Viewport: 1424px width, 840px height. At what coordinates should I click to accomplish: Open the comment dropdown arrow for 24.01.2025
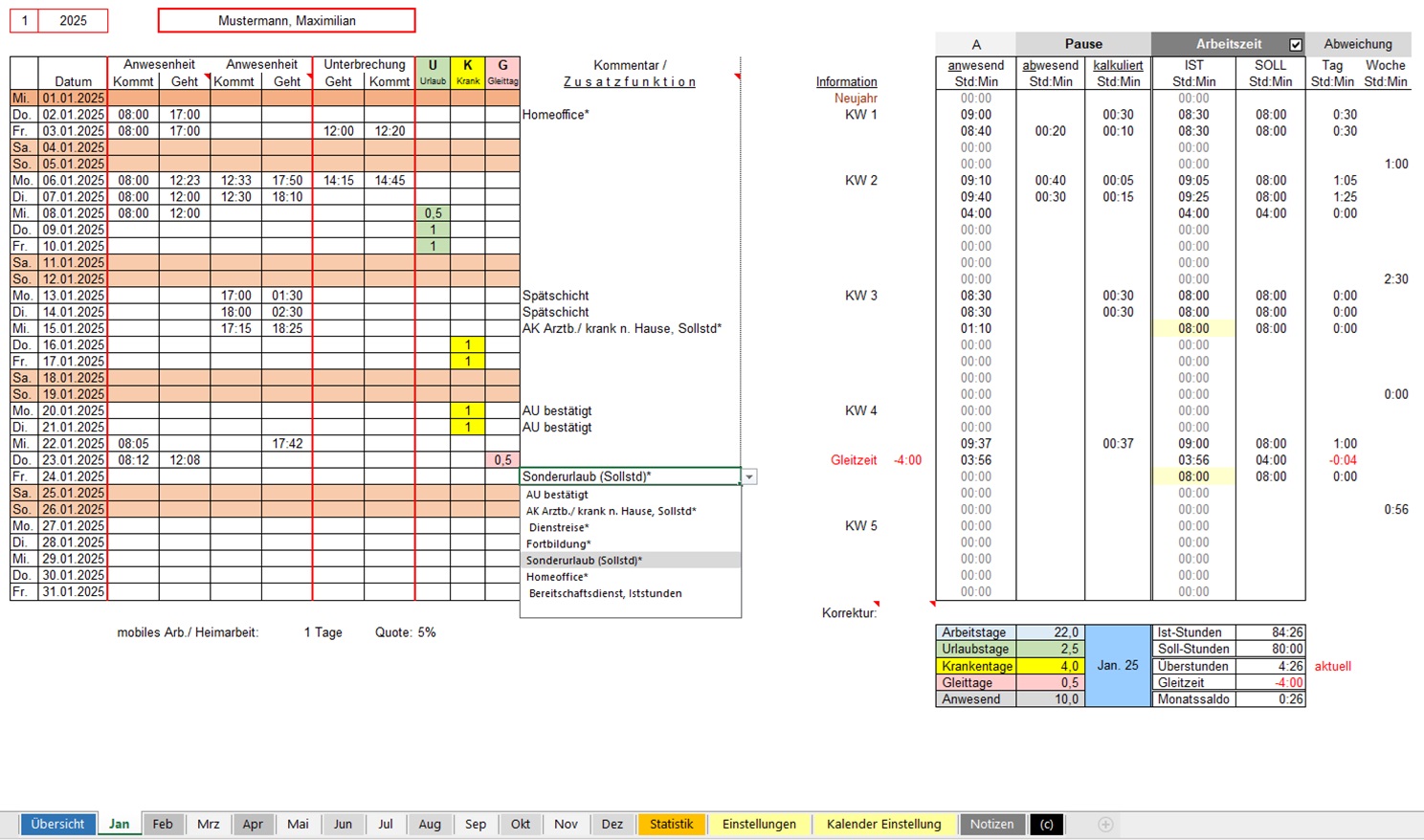click(x=749, y=476)
